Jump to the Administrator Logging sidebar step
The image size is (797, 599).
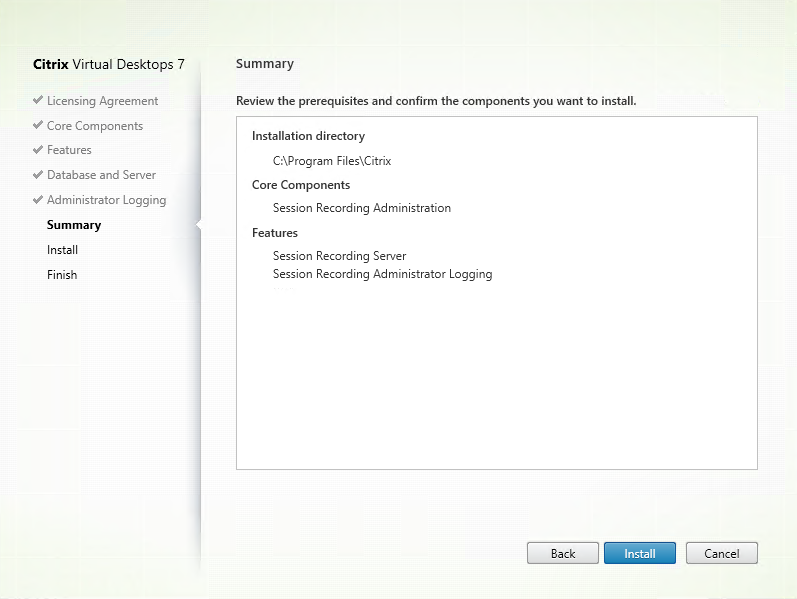106,200
